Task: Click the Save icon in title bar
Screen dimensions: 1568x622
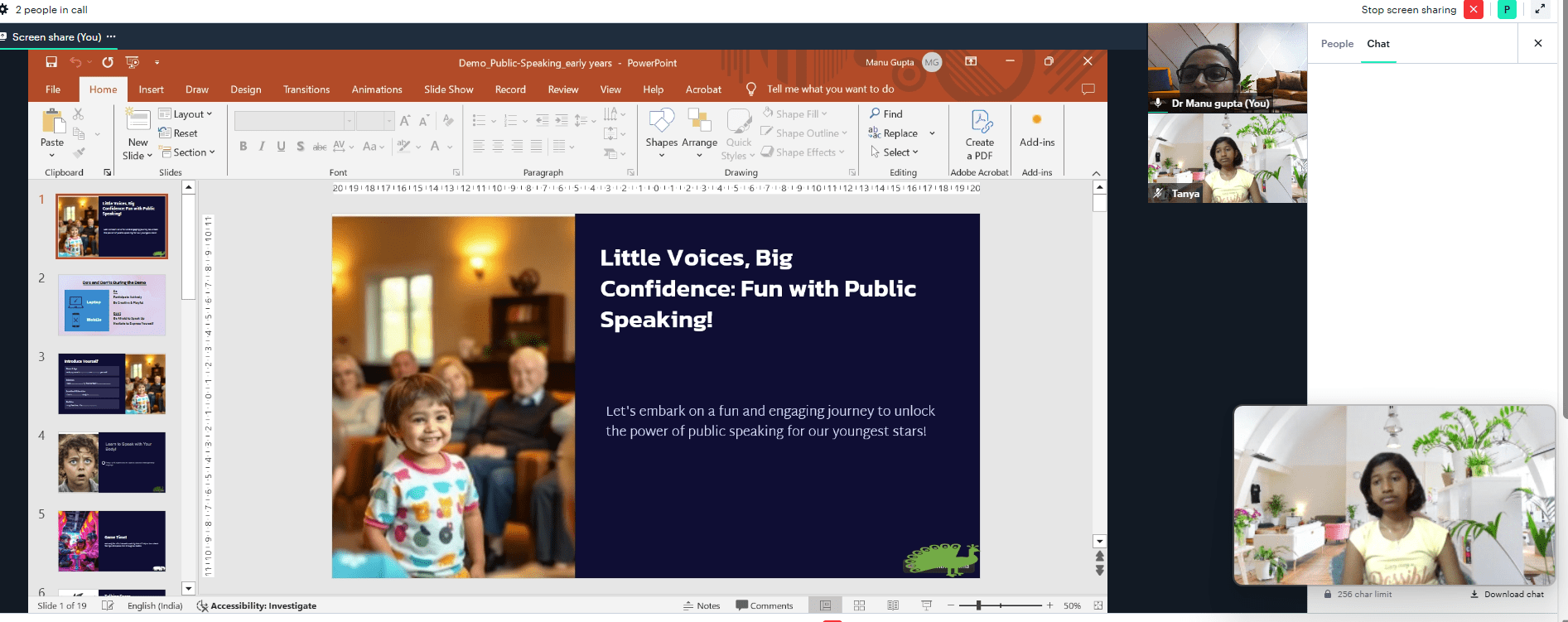Action: click(x=51, y=62)
